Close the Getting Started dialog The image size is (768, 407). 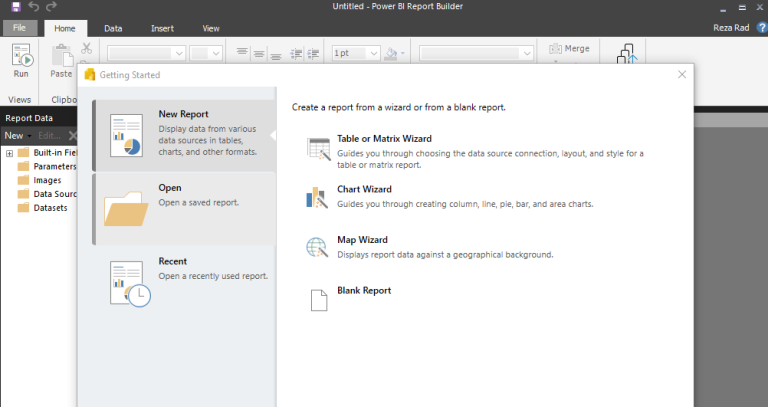coord(682,74)
